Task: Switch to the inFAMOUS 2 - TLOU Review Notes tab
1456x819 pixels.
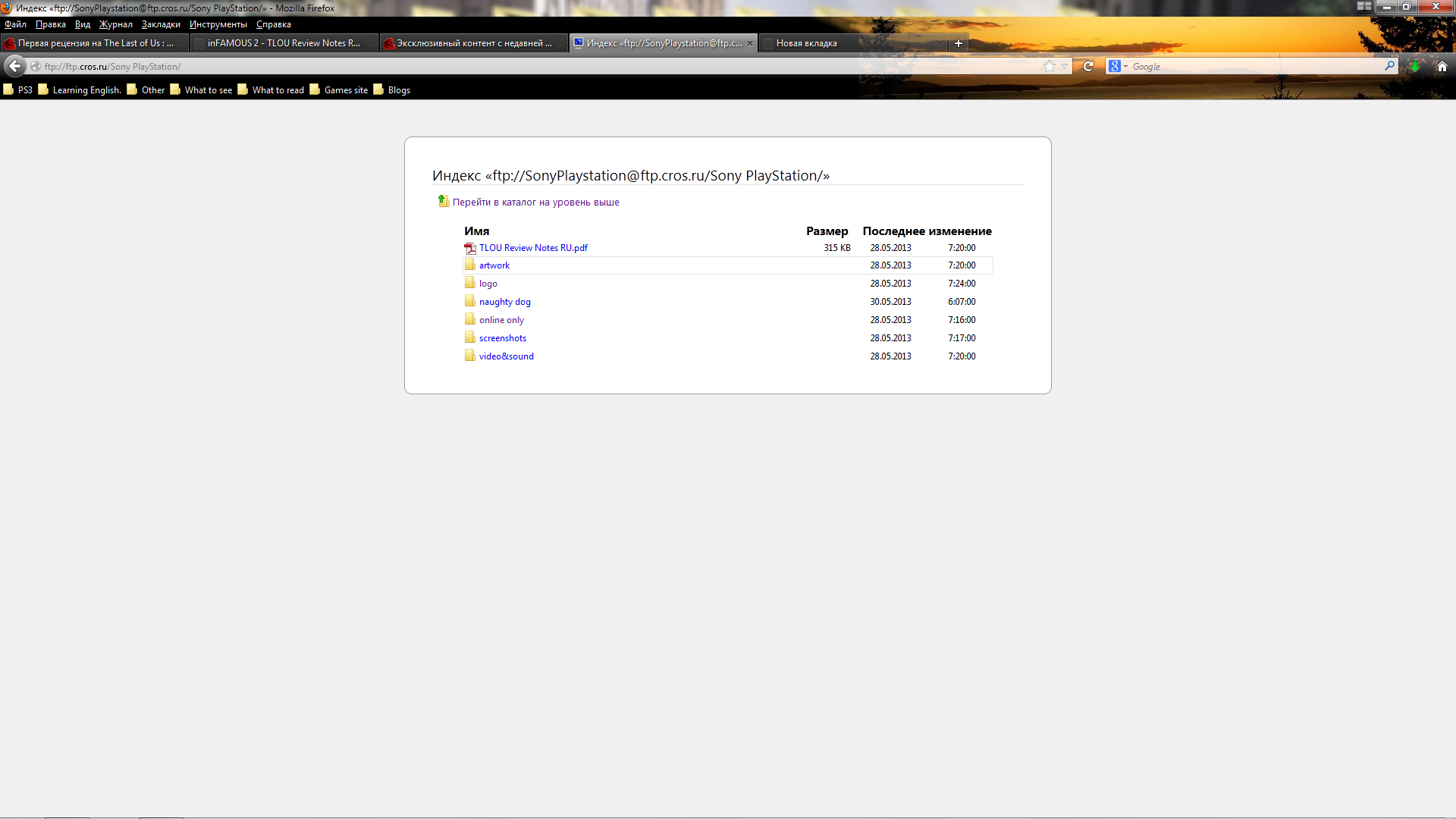Action: pyautogui.click(x=284, y=43)
